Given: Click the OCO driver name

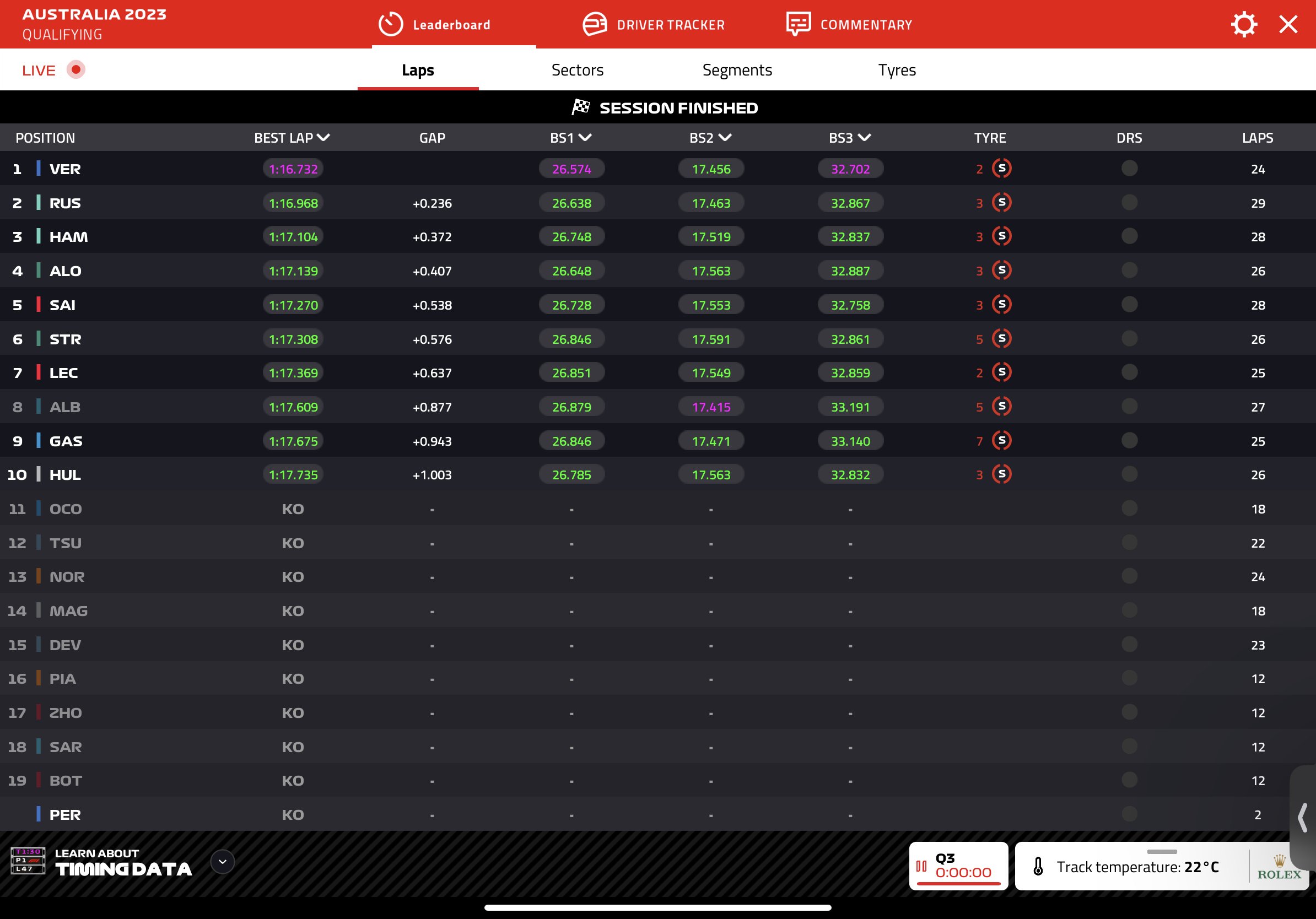Looking at the screenshot, I should (x=66, y=509).
